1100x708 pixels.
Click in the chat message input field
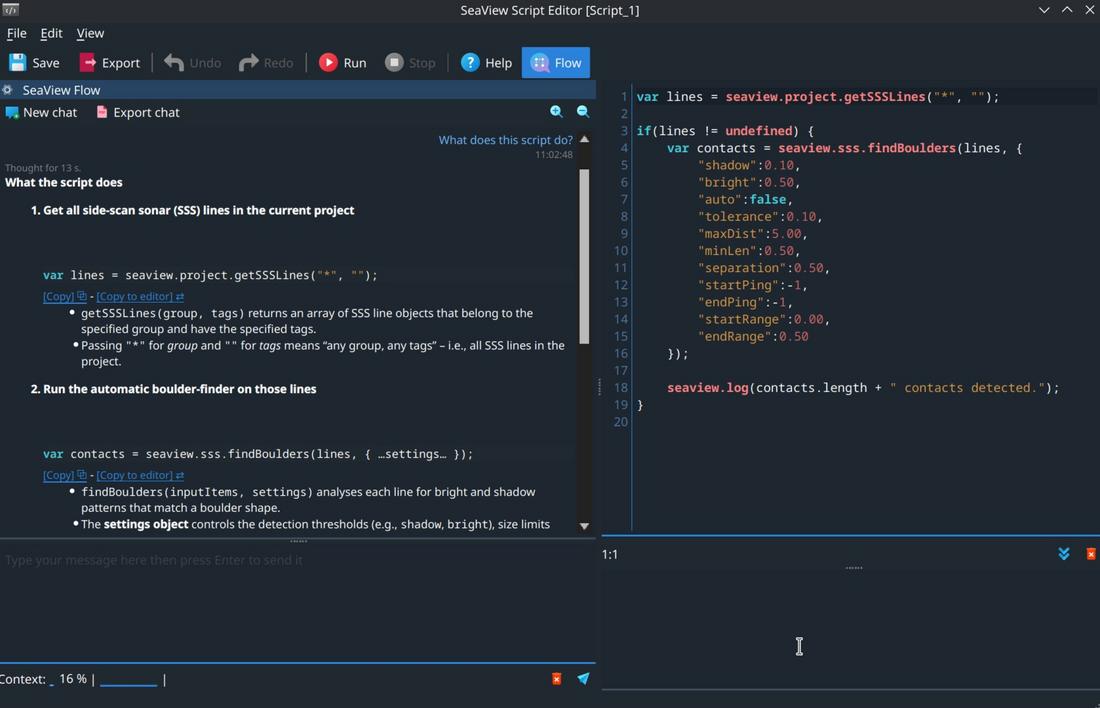click(x=290, y=600)
